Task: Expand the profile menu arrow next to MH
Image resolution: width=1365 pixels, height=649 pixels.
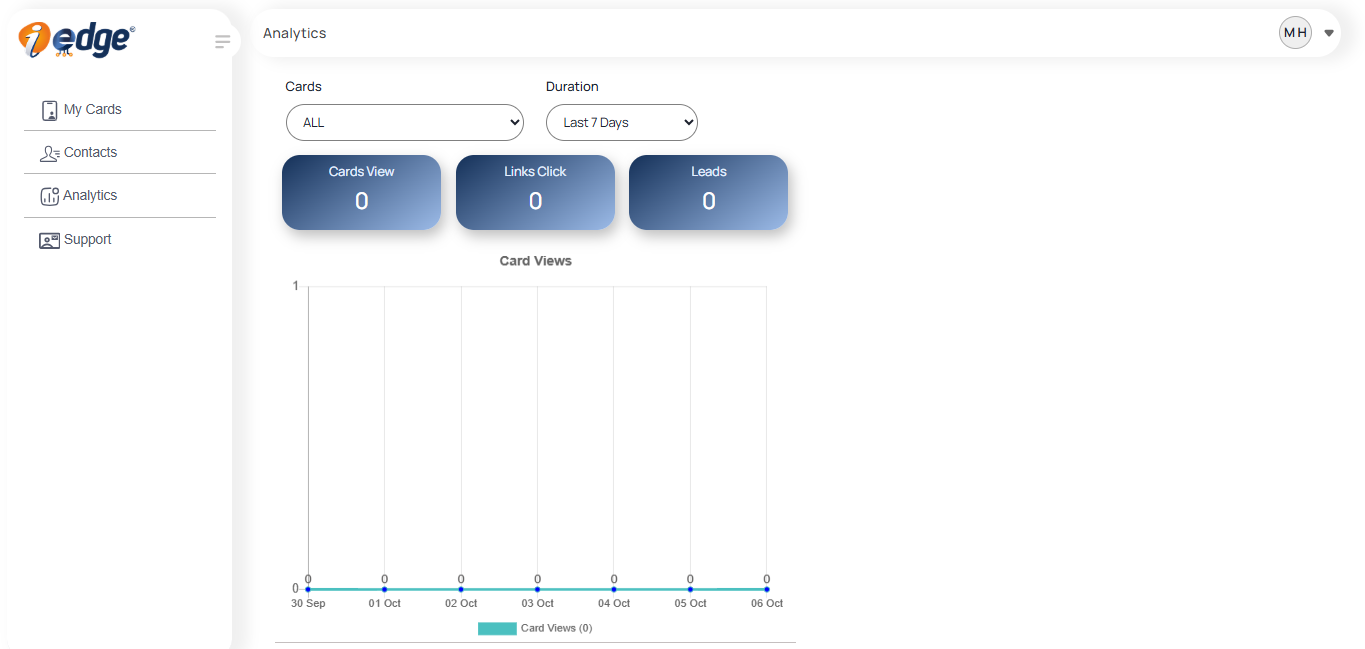Action: click(1329, 32)
